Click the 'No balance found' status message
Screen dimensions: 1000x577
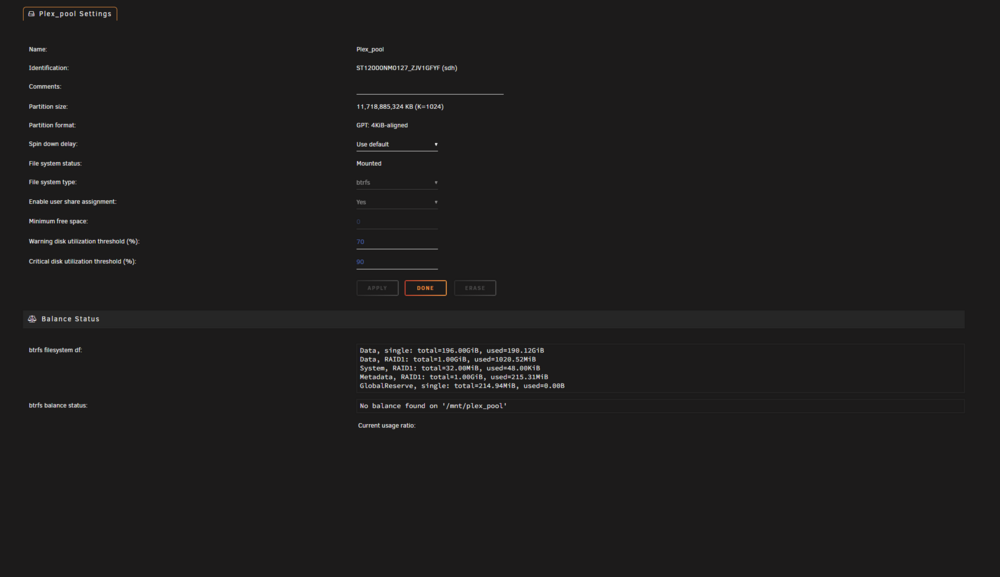433,405
